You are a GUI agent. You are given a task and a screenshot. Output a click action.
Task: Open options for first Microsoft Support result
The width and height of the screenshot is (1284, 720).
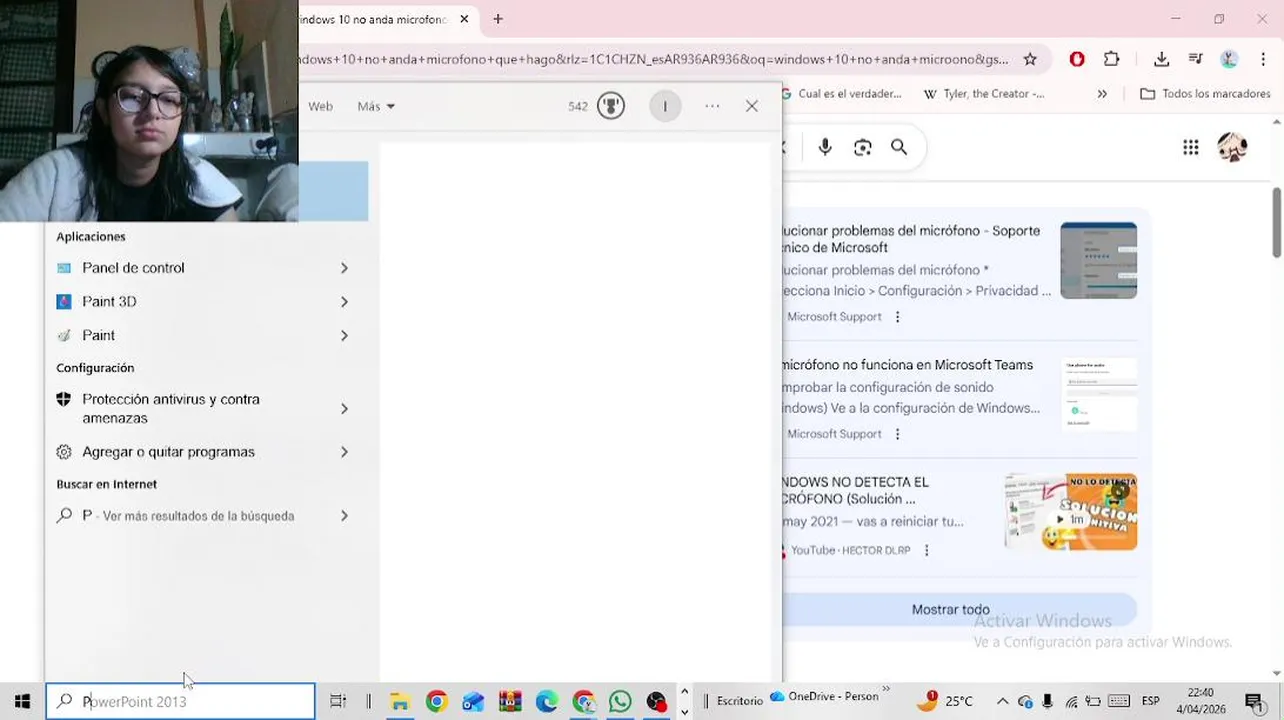tap(897, 317)
